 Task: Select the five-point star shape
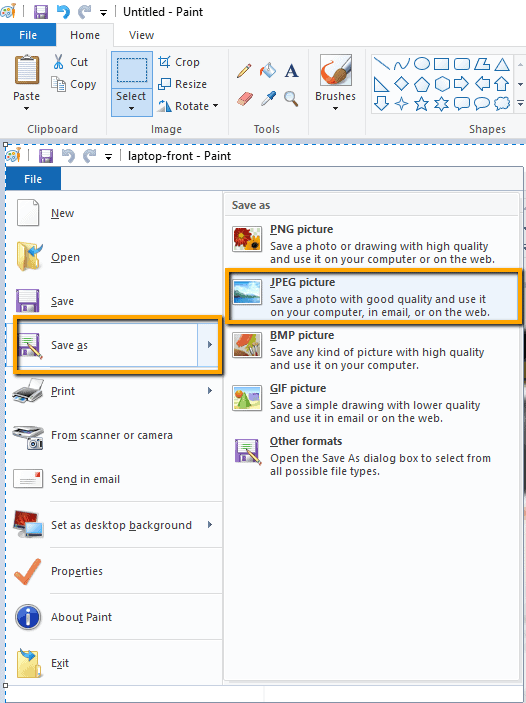tap(421, 104)
